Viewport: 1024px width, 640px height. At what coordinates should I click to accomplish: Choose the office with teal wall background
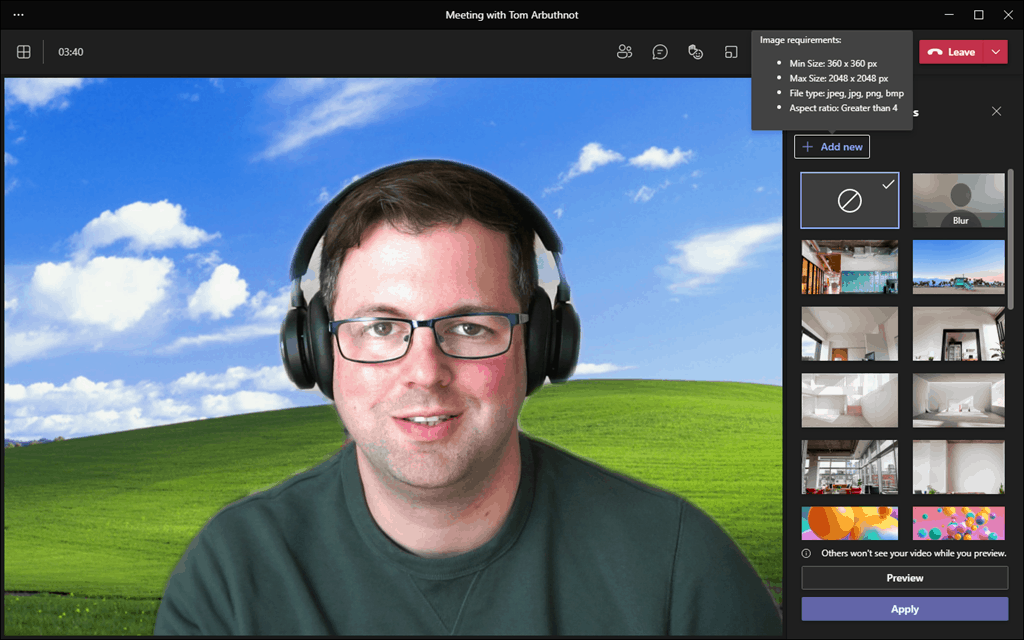point(849,267)
